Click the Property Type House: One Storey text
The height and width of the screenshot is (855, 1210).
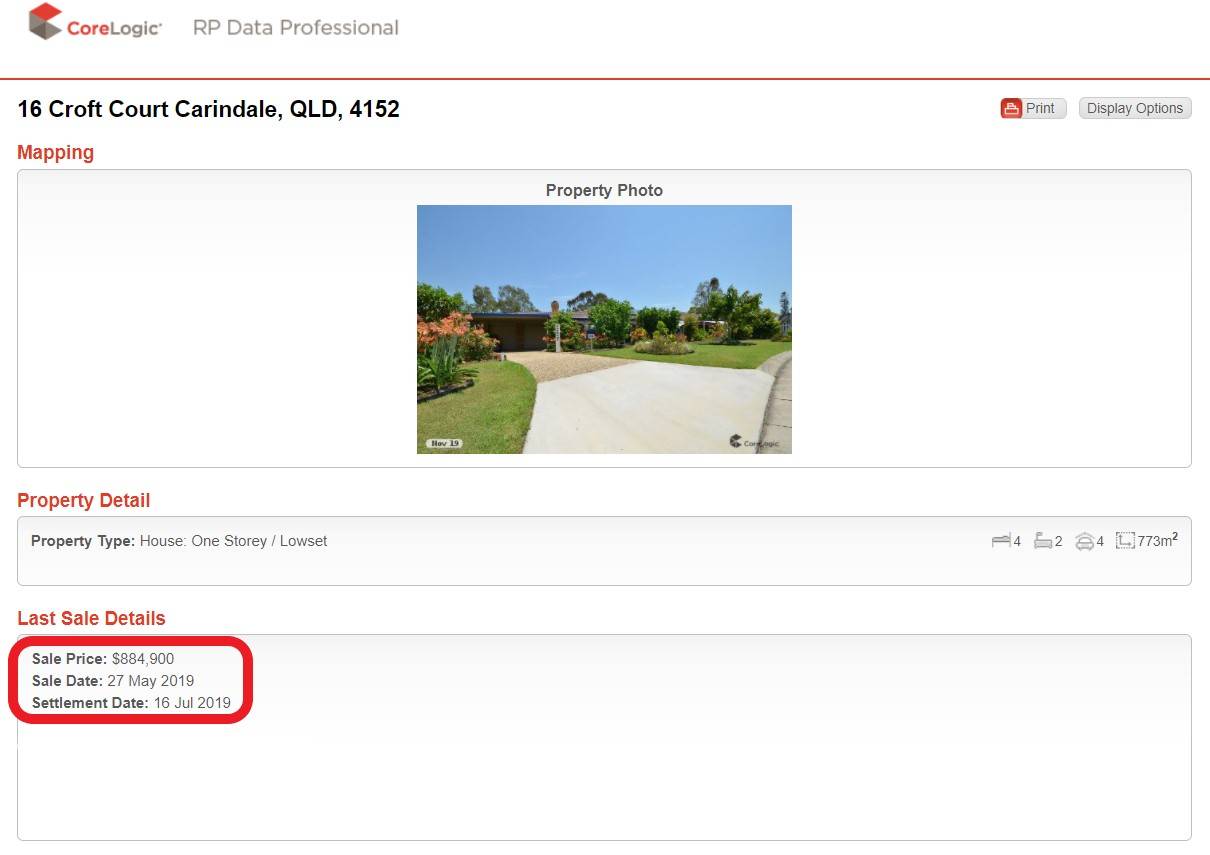179,541
